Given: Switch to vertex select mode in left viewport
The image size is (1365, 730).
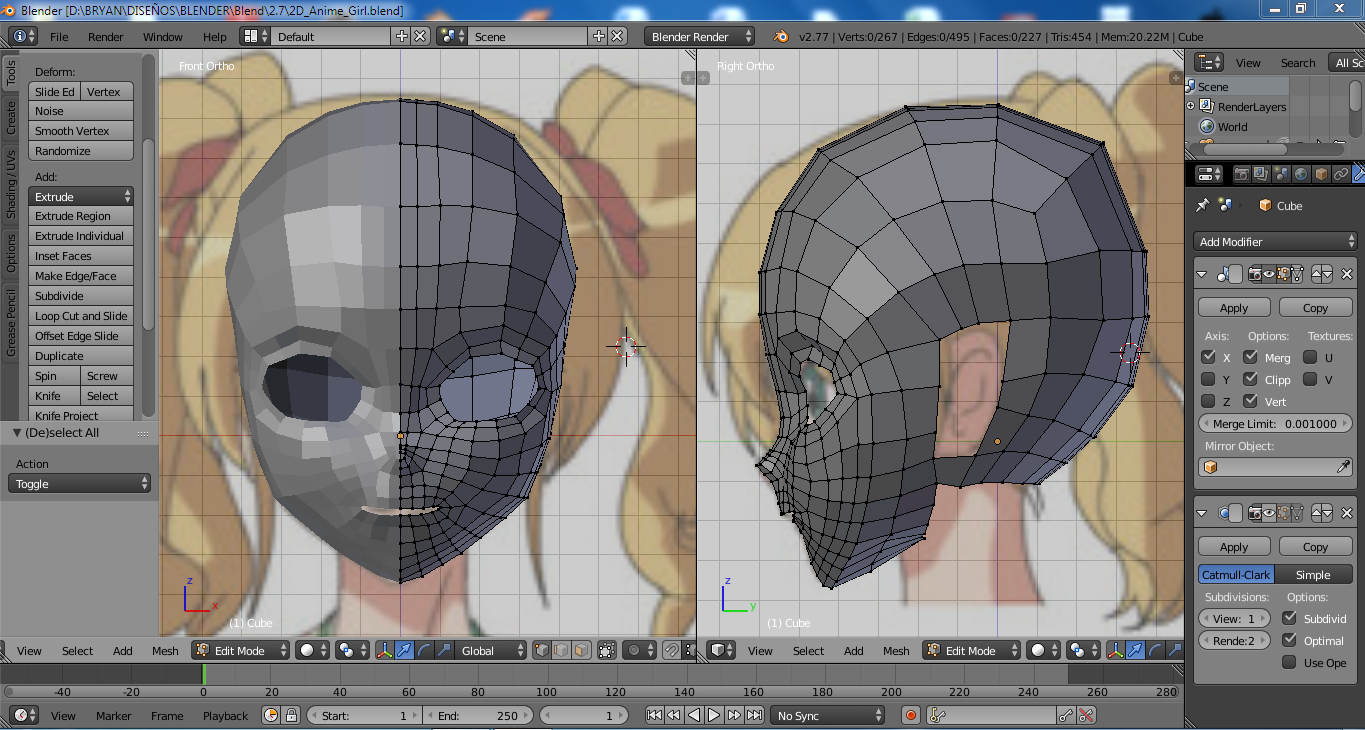Looking at the screenshot, I should (x=542, y=650).
